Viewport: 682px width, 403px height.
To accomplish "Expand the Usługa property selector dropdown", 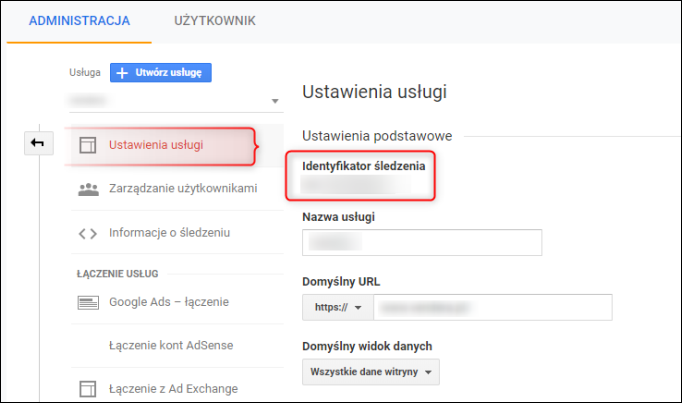I will point(176,101).
